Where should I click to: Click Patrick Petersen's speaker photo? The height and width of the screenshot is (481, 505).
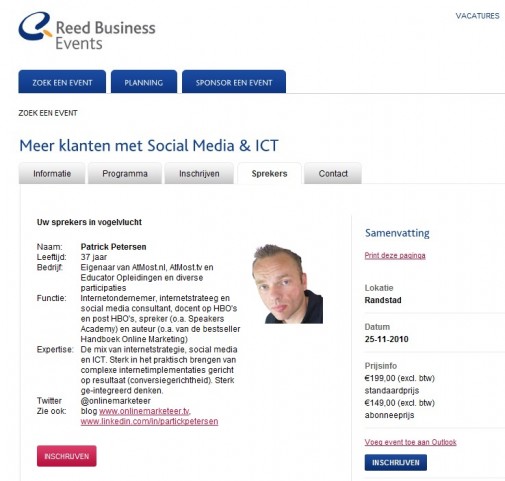(x=287, y=284)
